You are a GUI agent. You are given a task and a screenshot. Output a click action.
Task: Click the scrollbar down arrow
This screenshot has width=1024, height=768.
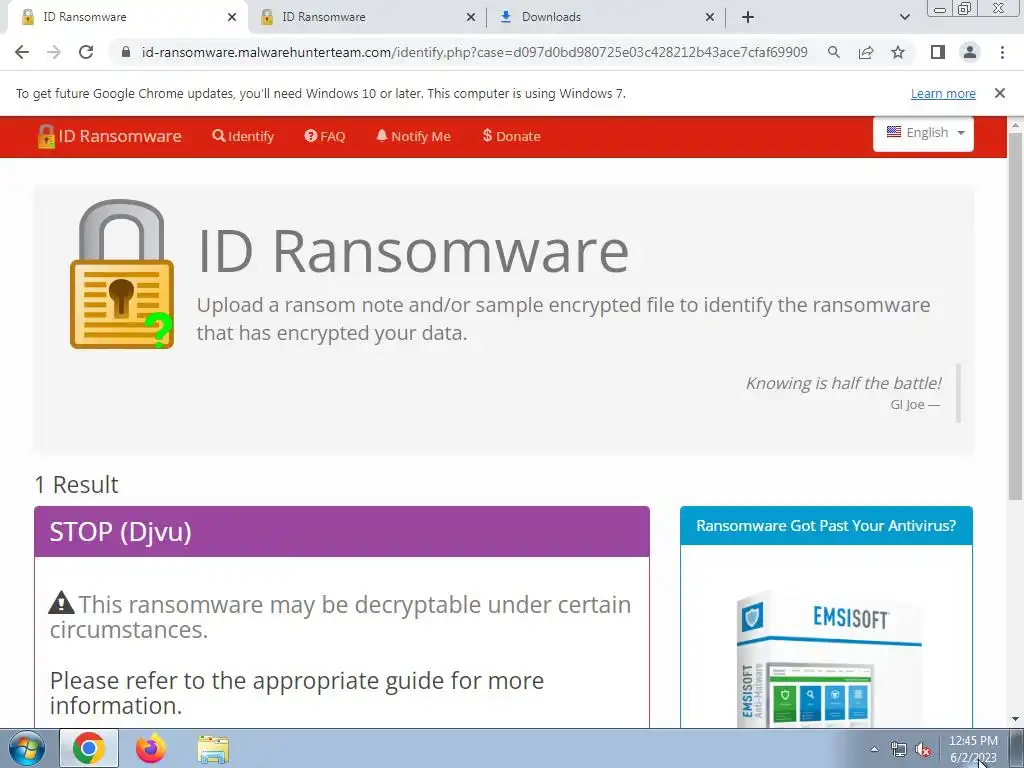pyautogui.click(x=1016, y=719)
